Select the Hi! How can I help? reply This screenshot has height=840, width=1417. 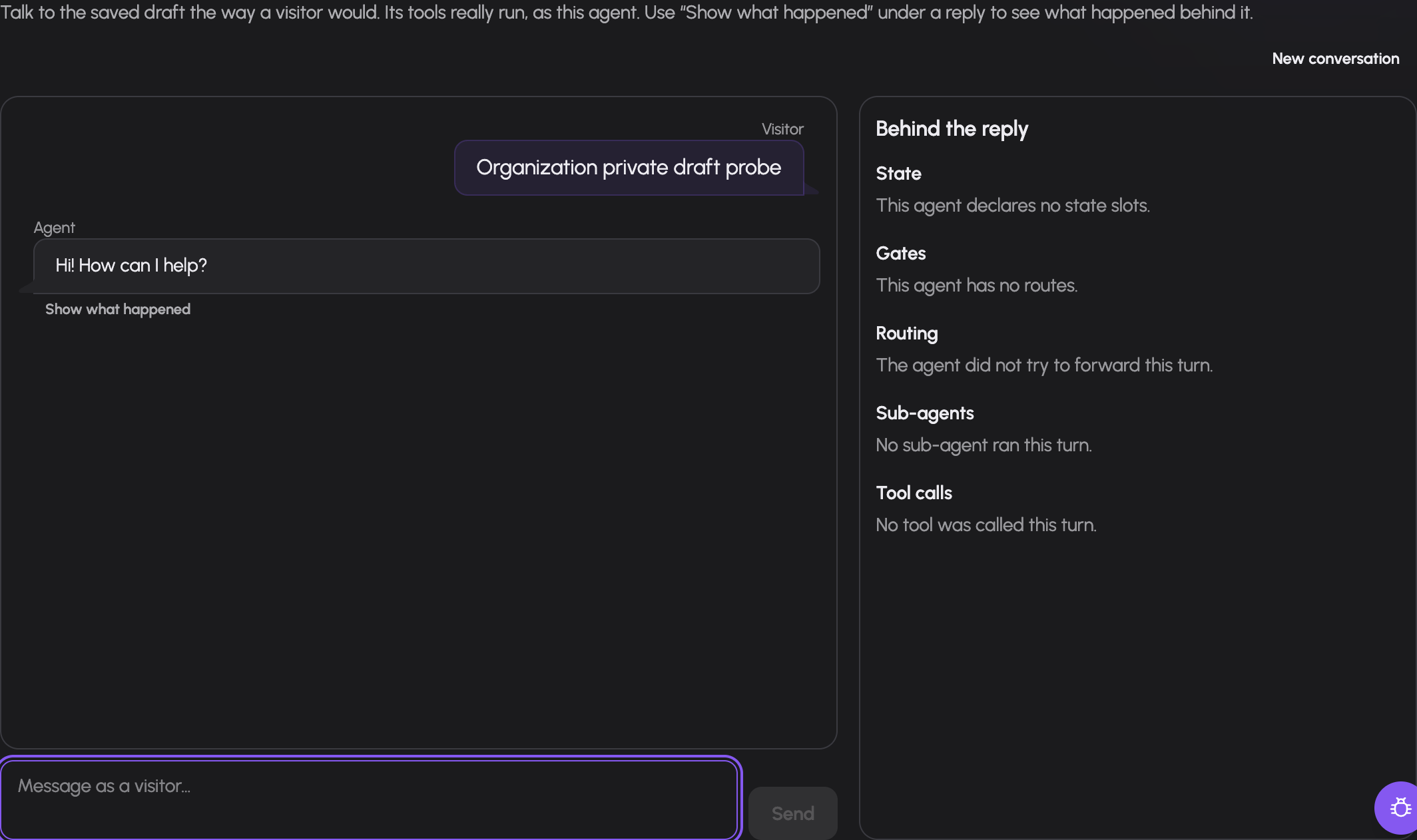click(x=426, y=266)
